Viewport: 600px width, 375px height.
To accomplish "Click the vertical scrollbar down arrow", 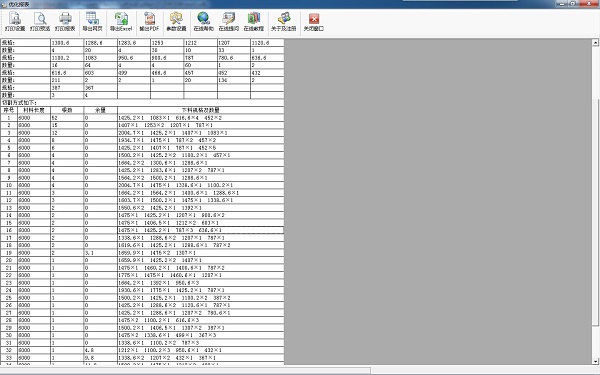I will (595, 361).
